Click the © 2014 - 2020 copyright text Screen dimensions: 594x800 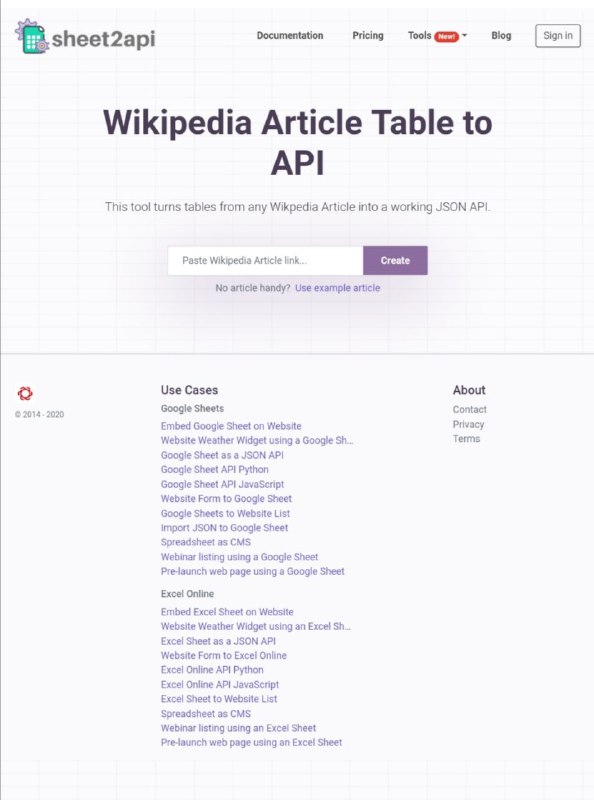[39, 414]
